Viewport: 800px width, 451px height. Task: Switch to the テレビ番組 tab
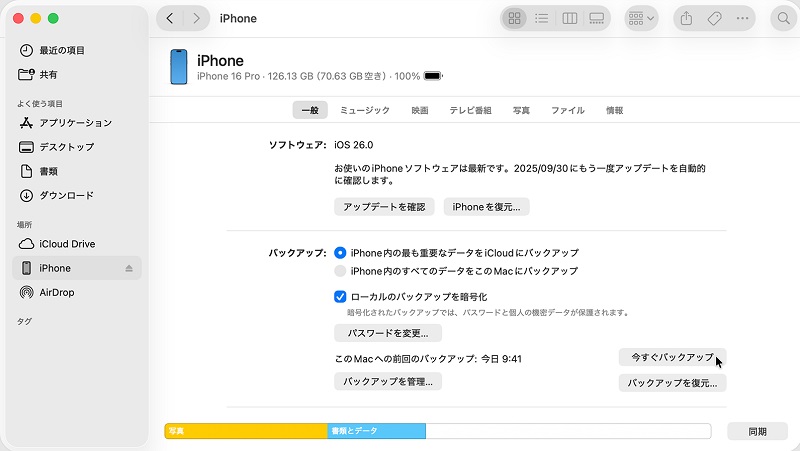[x=470, y=110]
